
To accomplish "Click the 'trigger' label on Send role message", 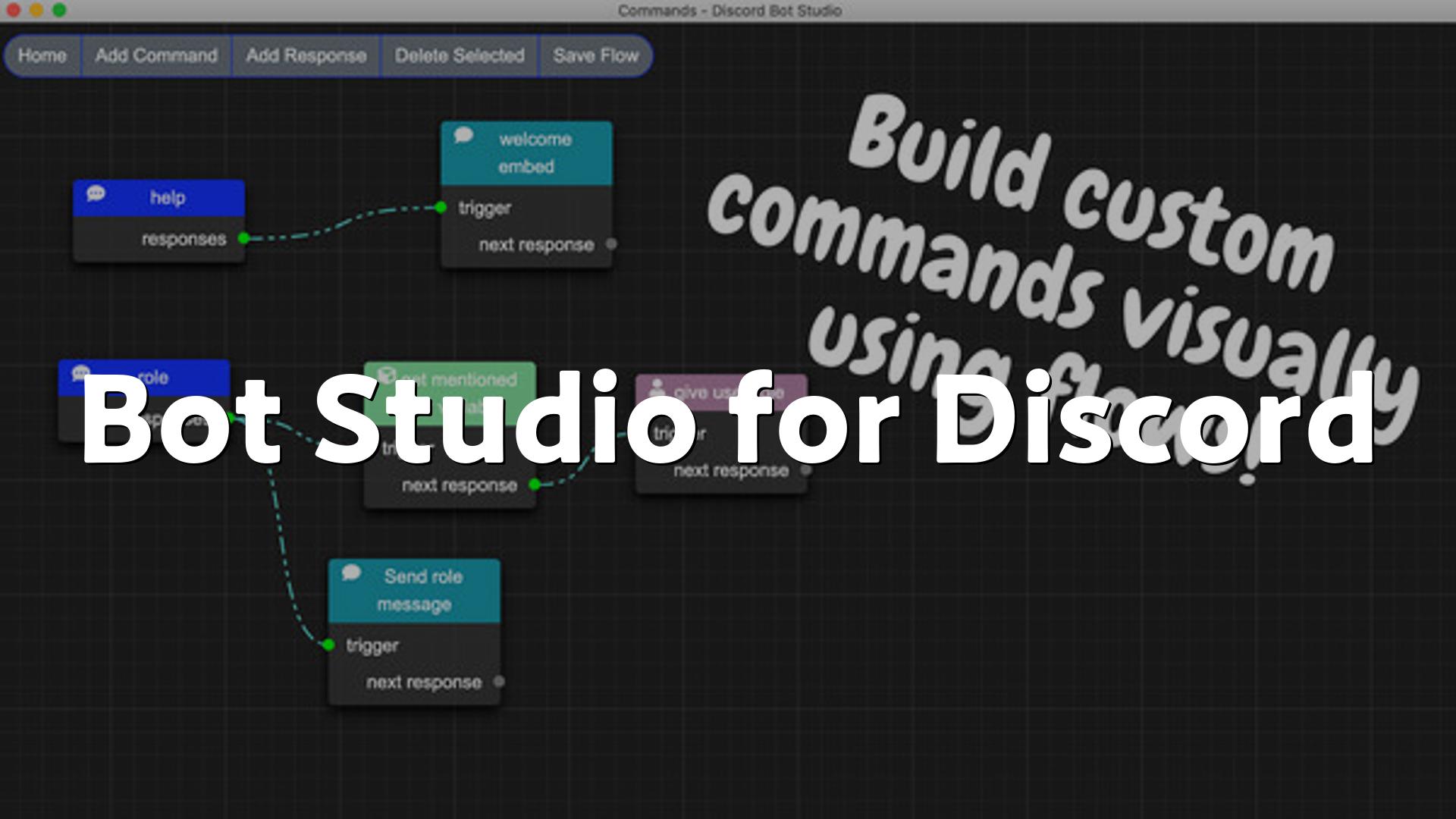I will (372, 645).
